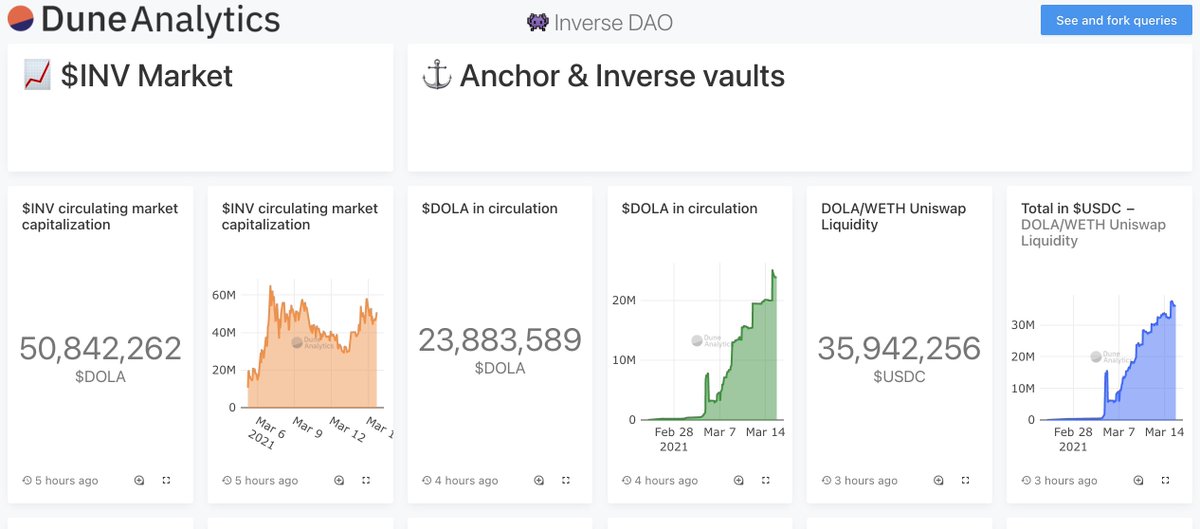
Task: Click '5 hours ago' under the 50,842,262 counter
Action: point(60,481)
